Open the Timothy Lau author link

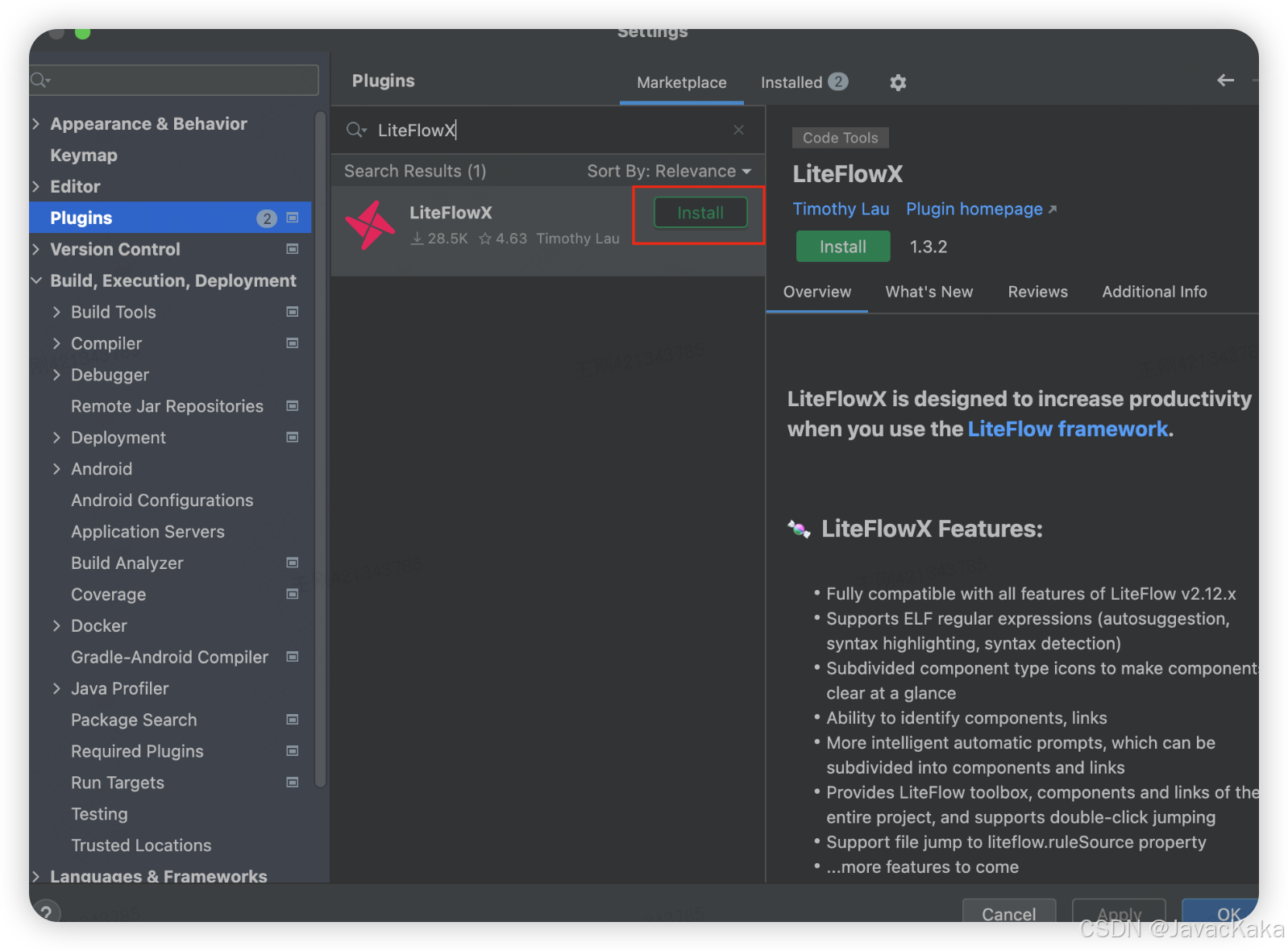click(x=841, y=209)
